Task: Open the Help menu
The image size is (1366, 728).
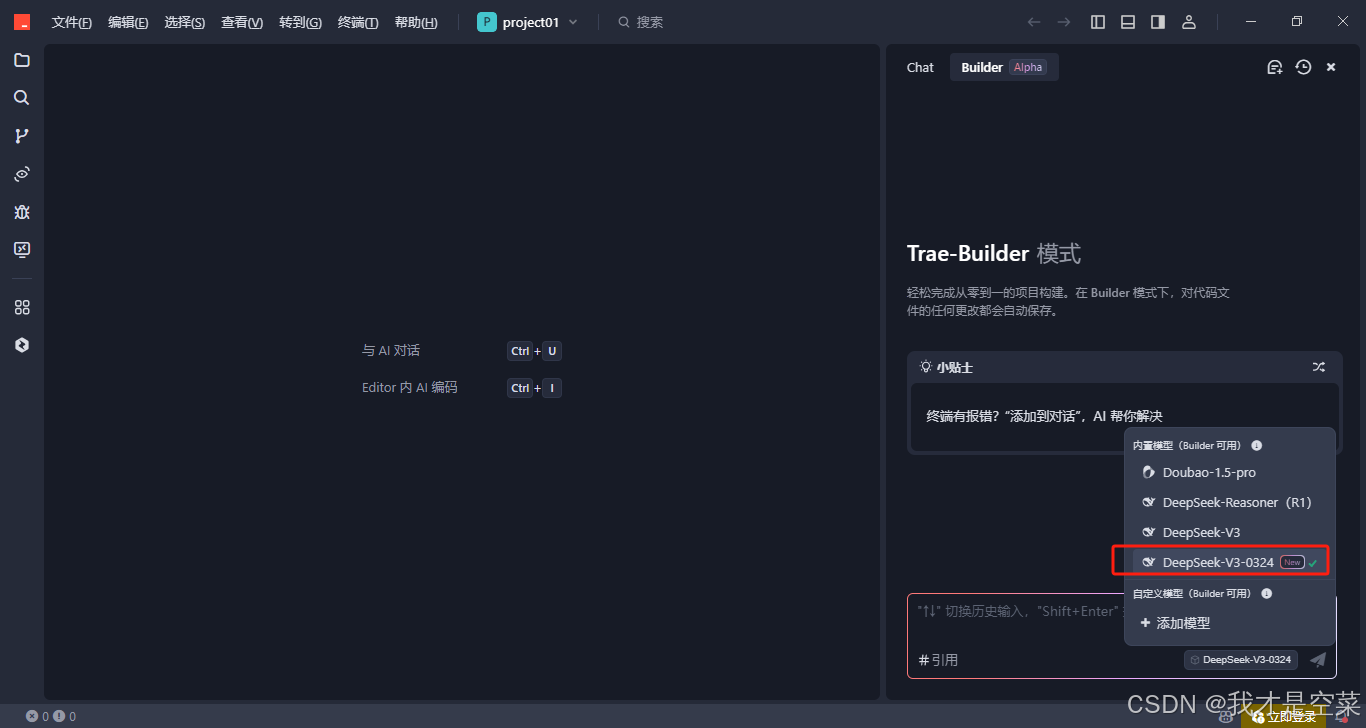Action: (416, 22)
